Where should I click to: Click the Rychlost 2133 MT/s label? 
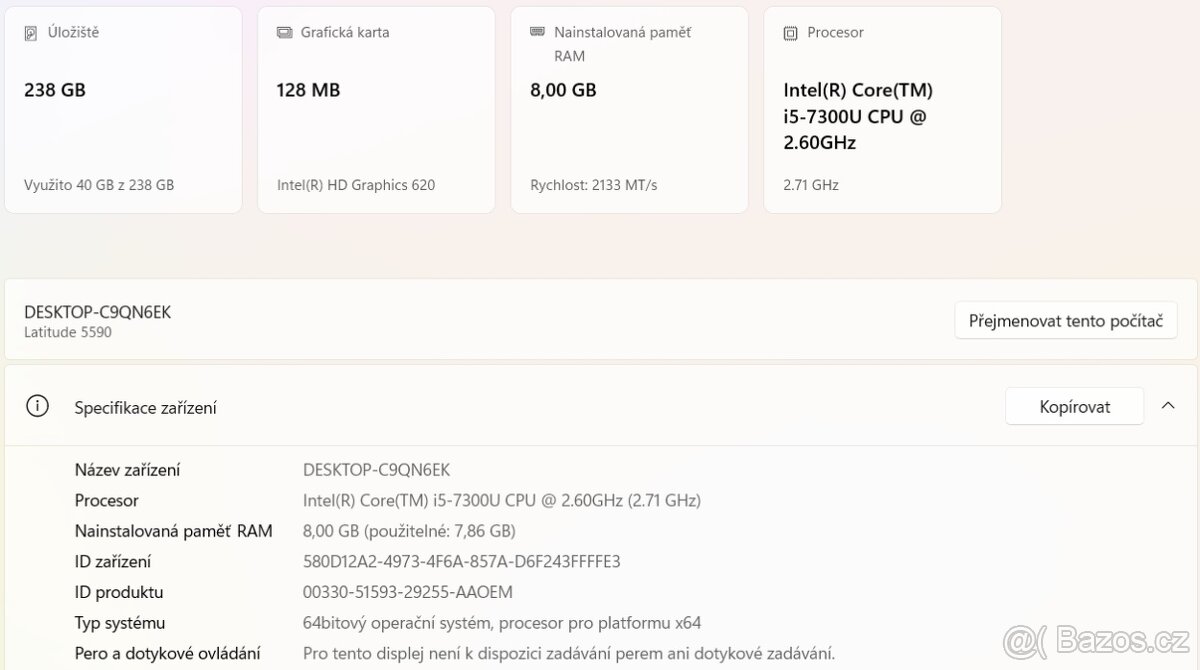click(590, 184)
